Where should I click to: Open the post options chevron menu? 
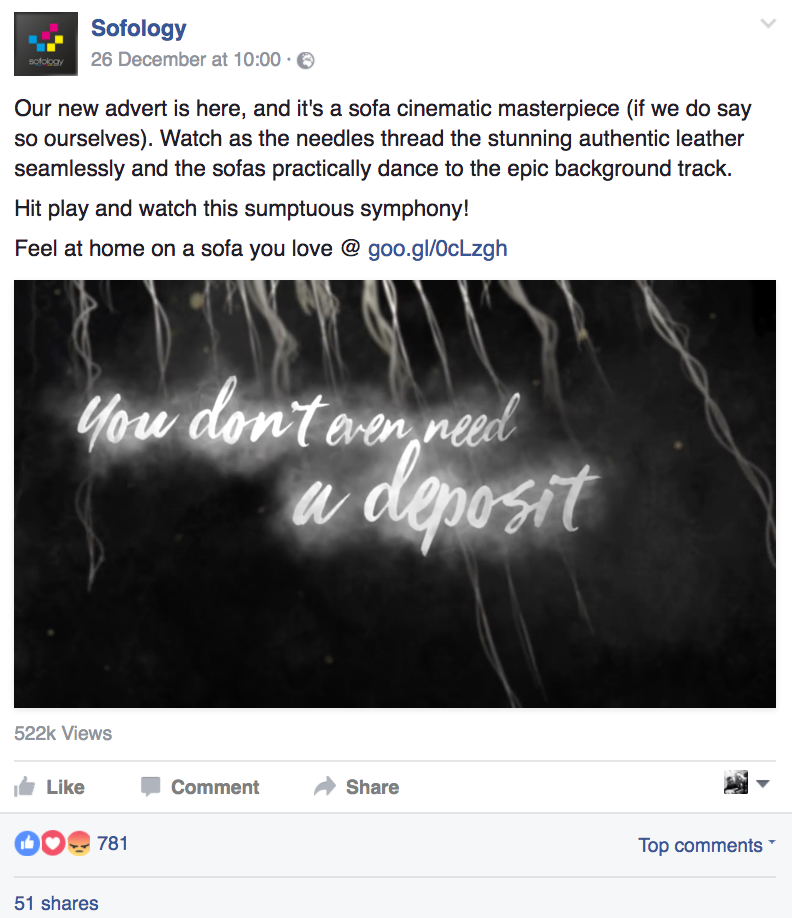(768, 23)
